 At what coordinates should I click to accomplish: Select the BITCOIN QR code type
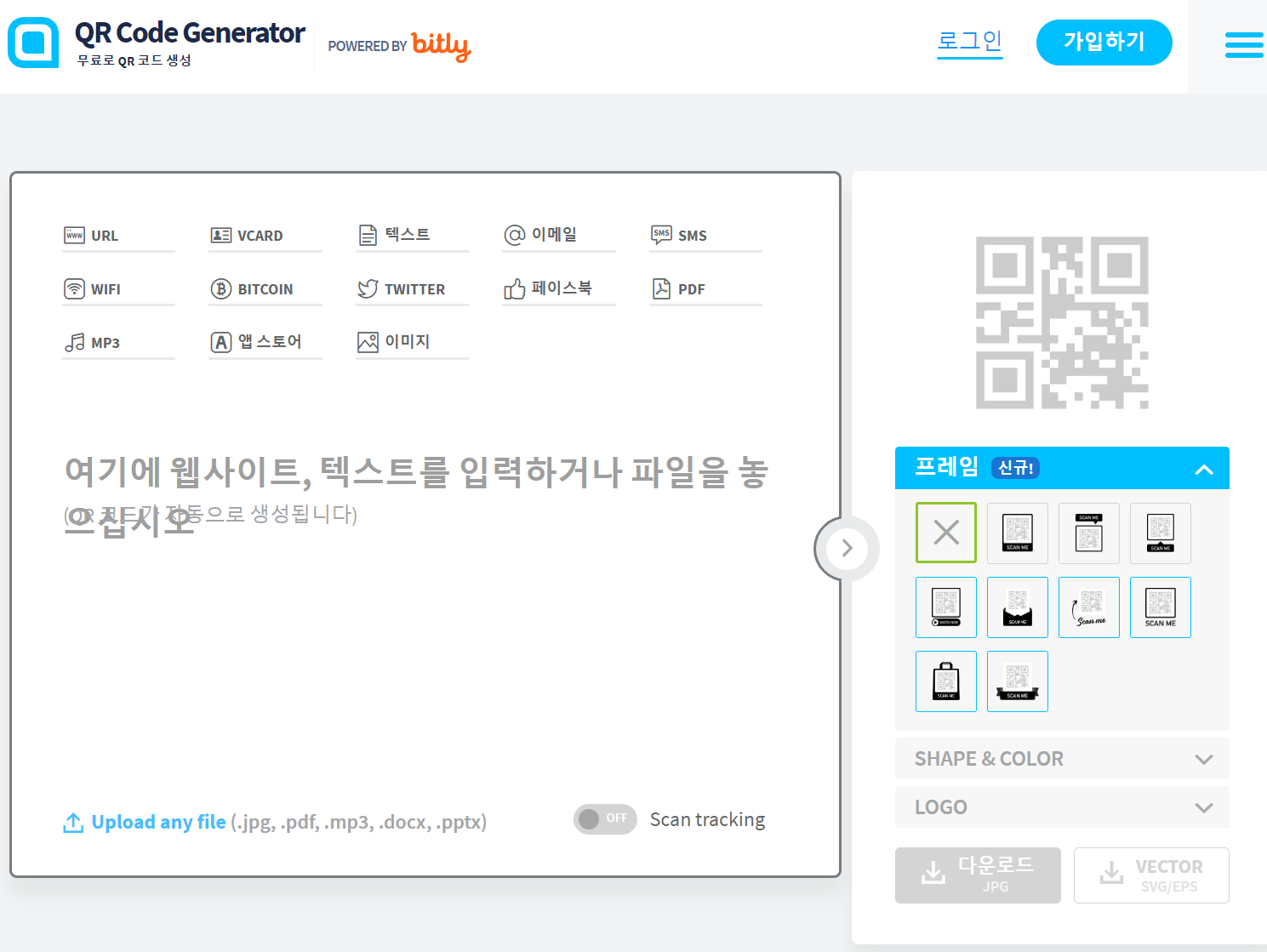click(267, 288)
